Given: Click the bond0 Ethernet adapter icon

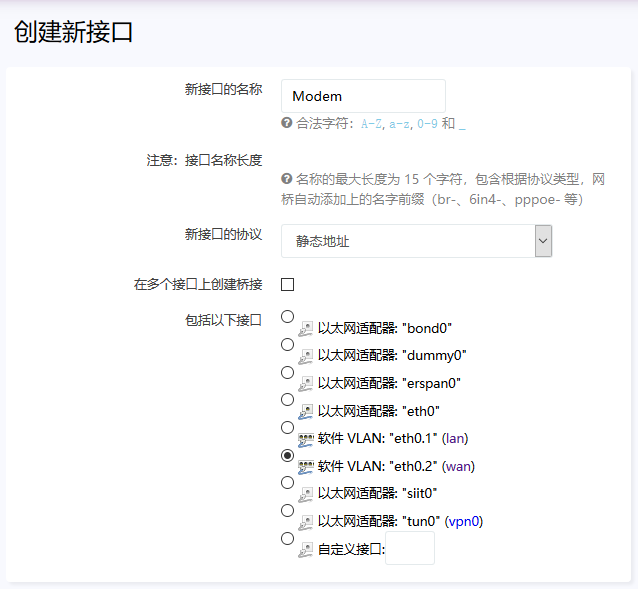Looking at the screenshot, I should click(306, 329).
